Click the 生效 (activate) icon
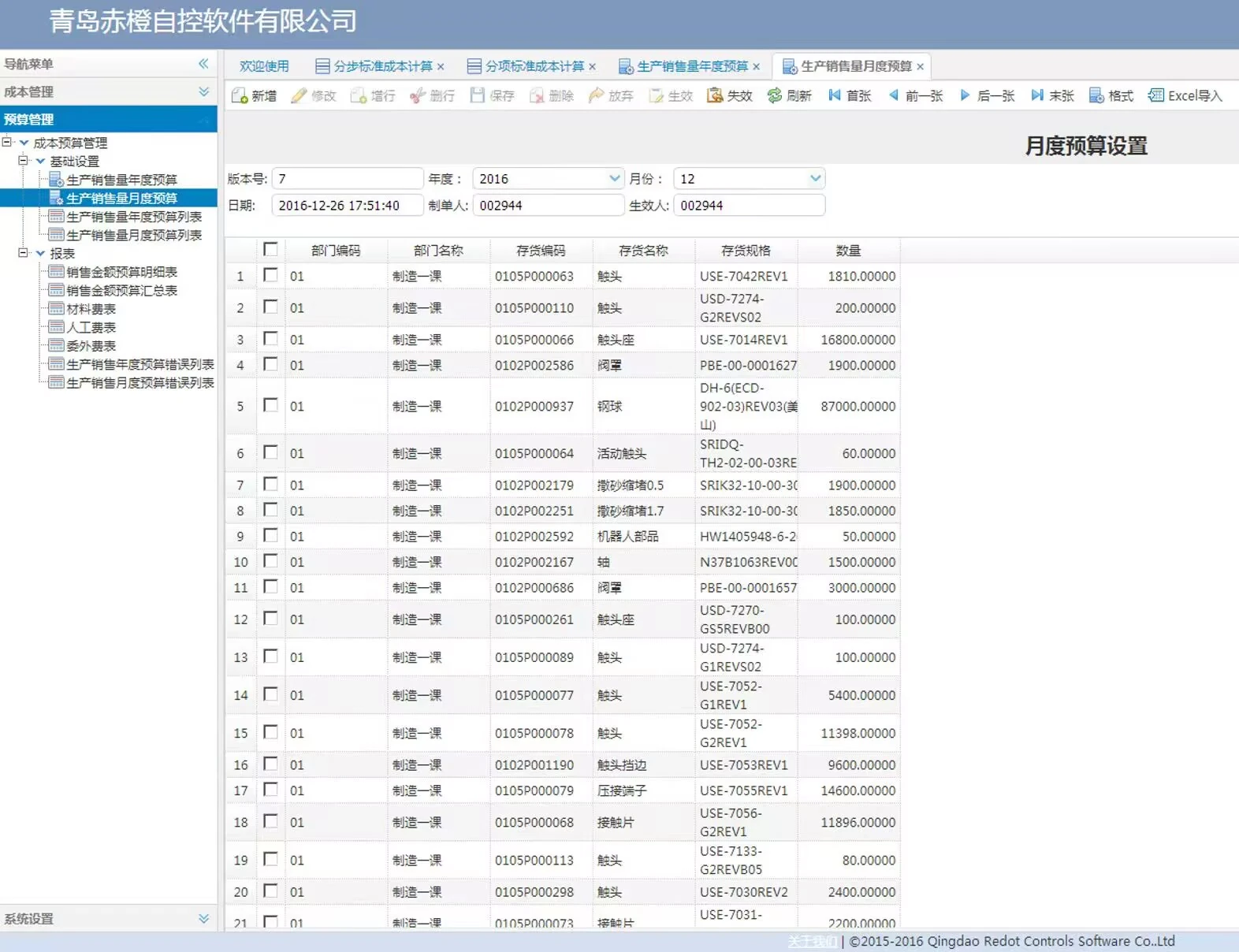 click(x=656, y=95)
